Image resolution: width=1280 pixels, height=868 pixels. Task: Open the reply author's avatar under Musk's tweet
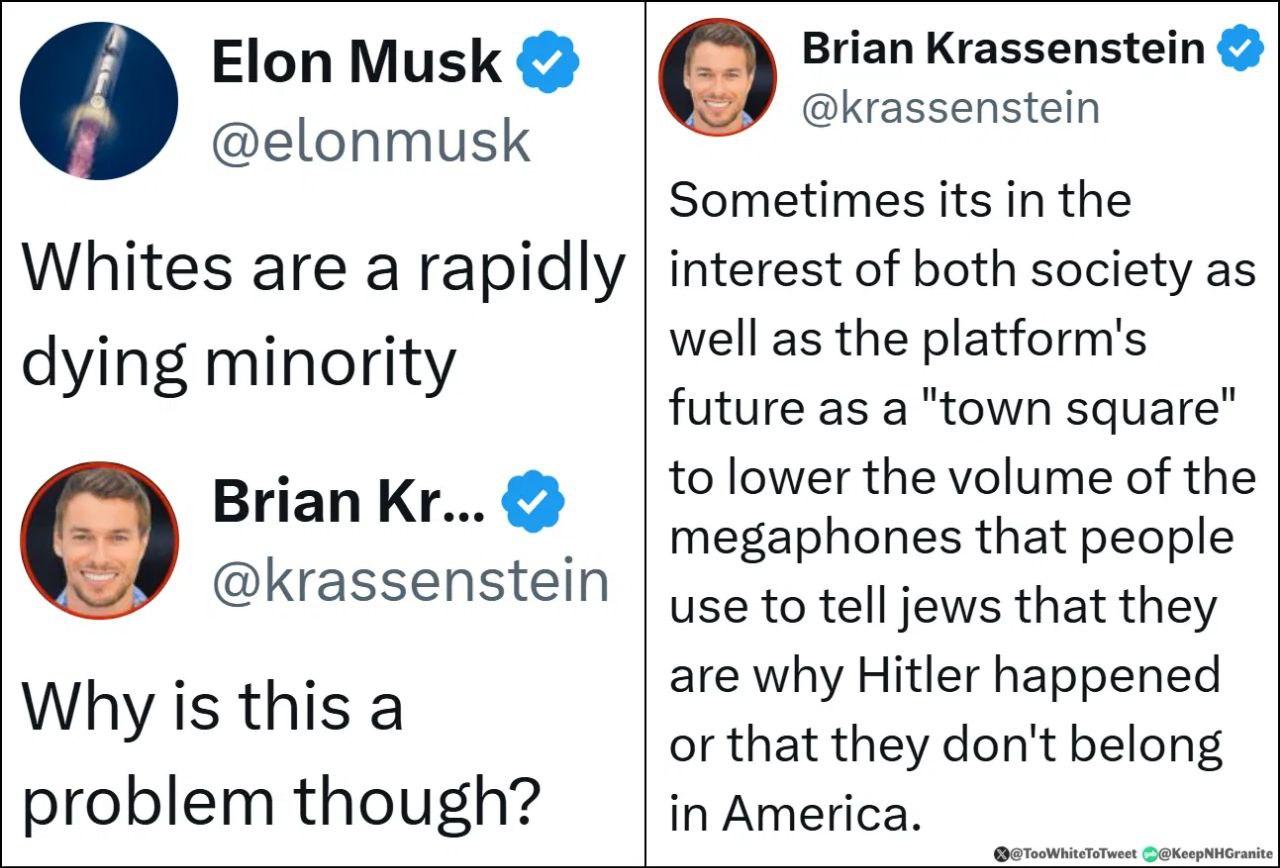(99, 540)
